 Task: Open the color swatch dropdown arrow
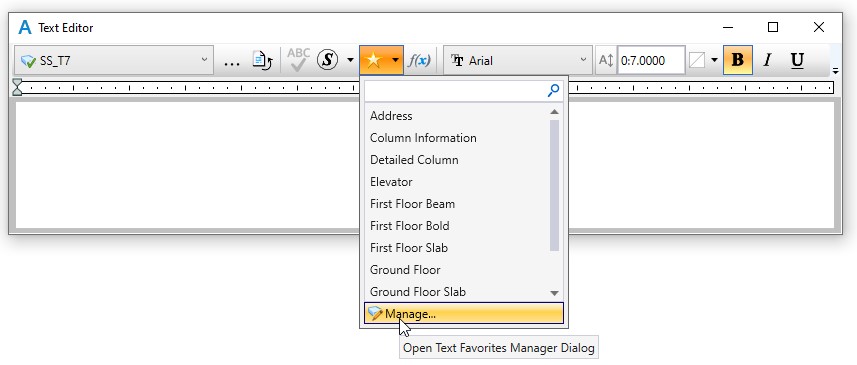click(714, 60)
